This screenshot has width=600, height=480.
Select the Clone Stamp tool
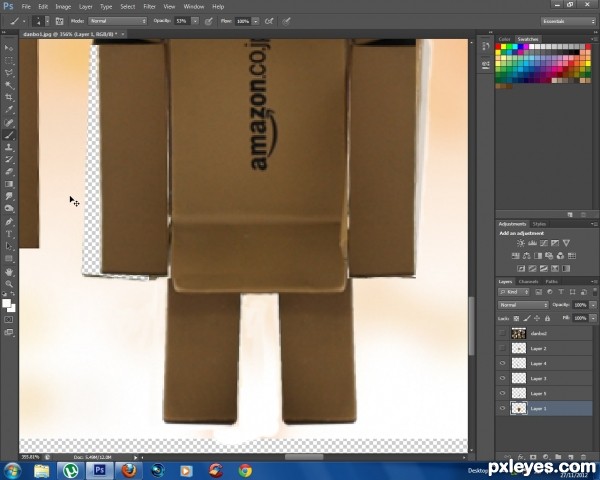point(9,147)
